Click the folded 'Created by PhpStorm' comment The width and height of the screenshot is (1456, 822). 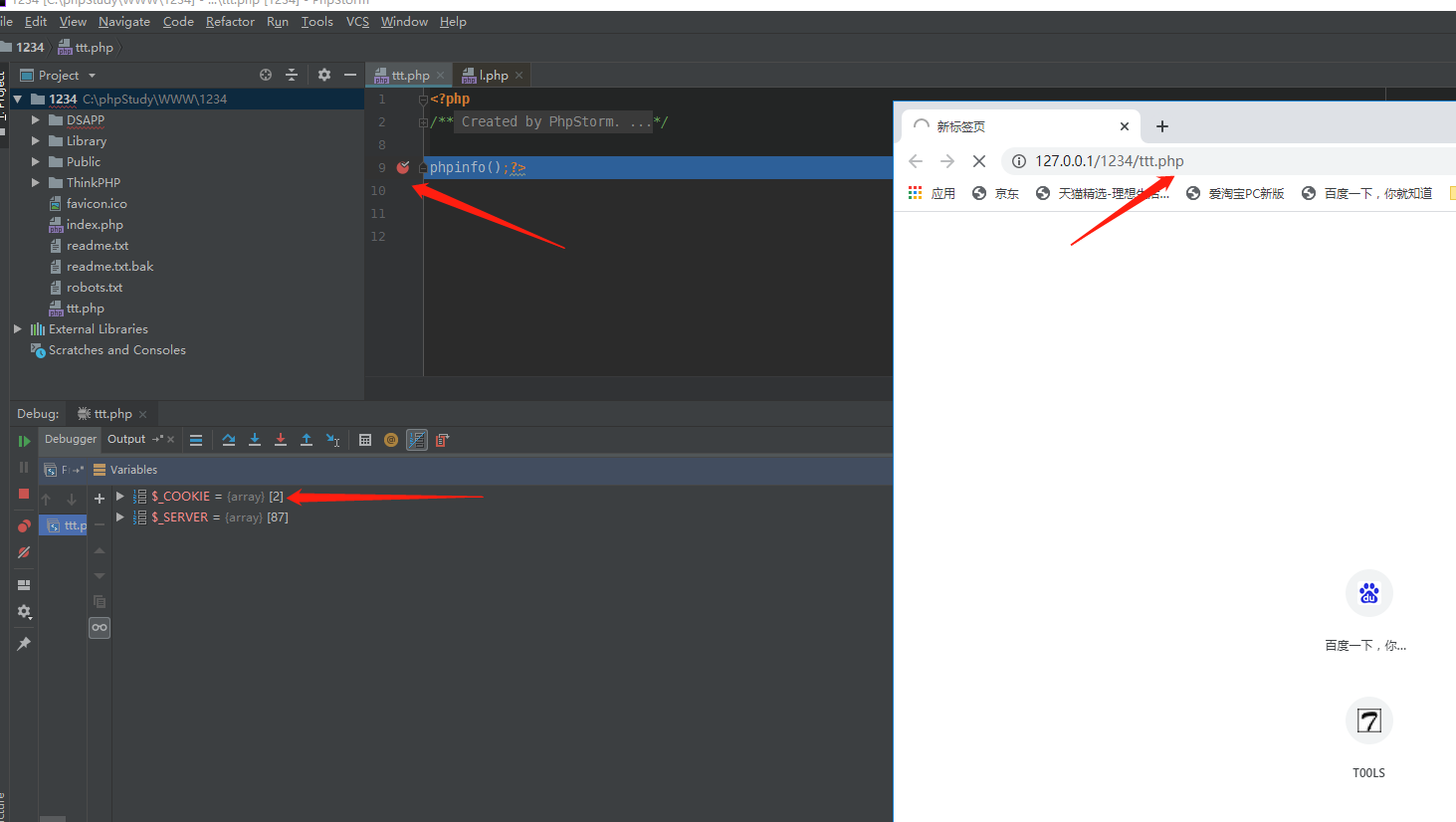point(554,121)
